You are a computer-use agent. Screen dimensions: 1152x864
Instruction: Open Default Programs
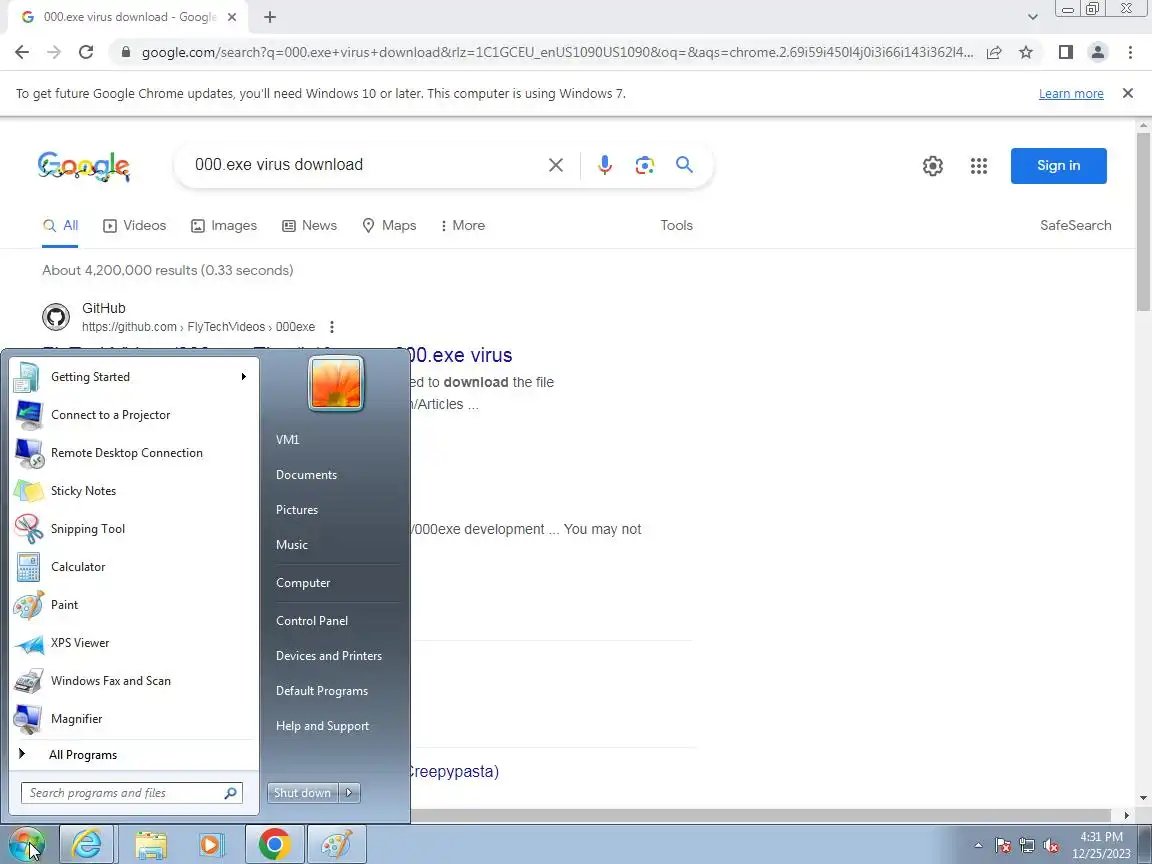click(x=322, y=691)
